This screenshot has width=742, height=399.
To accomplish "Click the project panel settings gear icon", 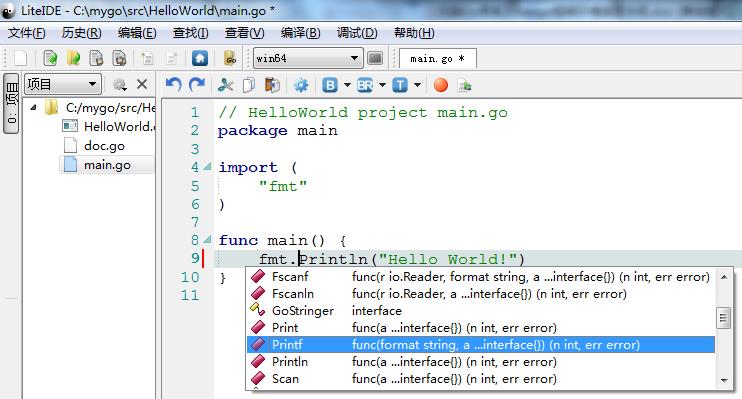I will point(120,85).
